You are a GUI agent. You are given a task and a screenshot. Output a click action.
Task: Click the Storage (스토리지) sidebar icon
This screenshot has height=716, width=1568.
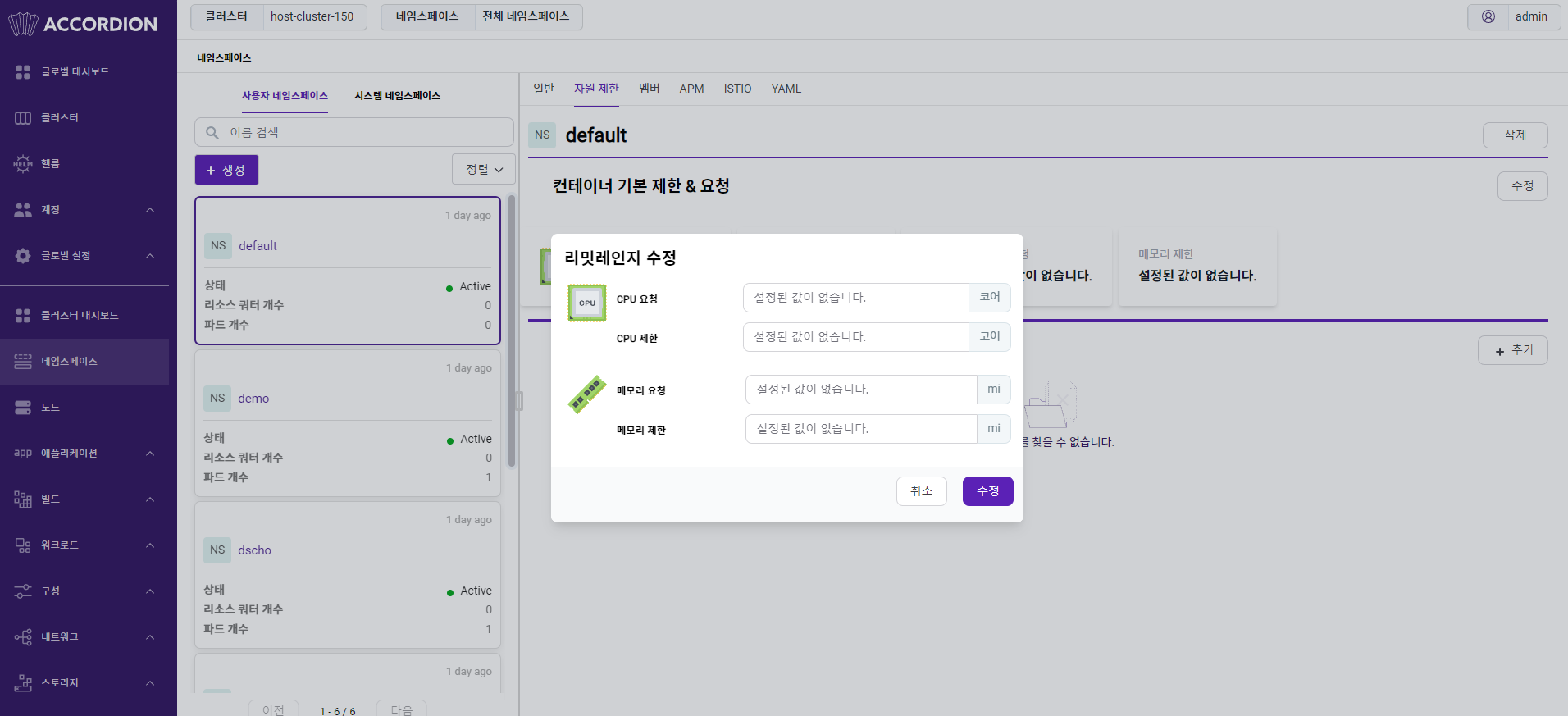tap(23, 683)
